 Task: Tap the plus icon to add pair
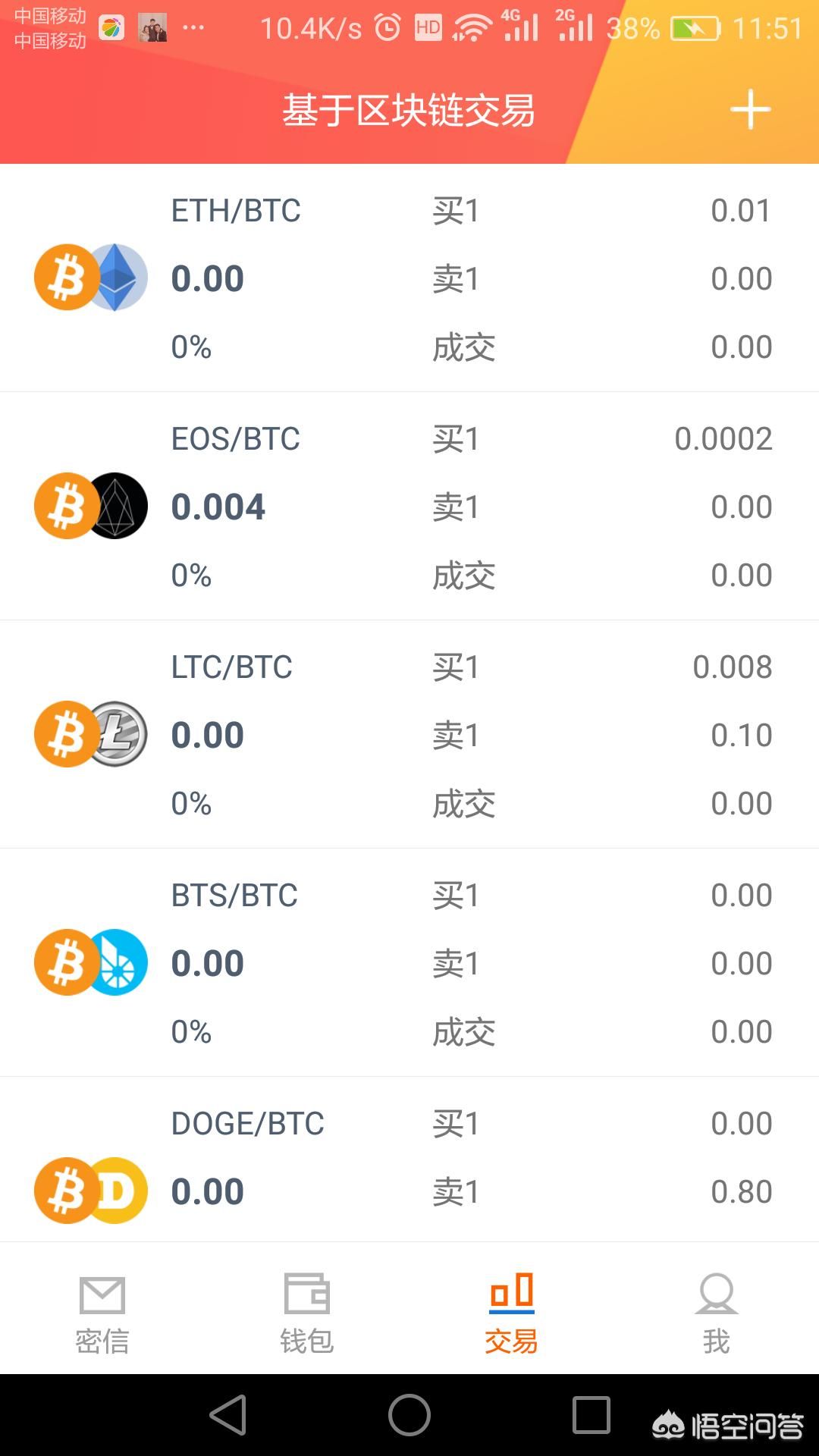pyautogui.click(x=750, y=109)
